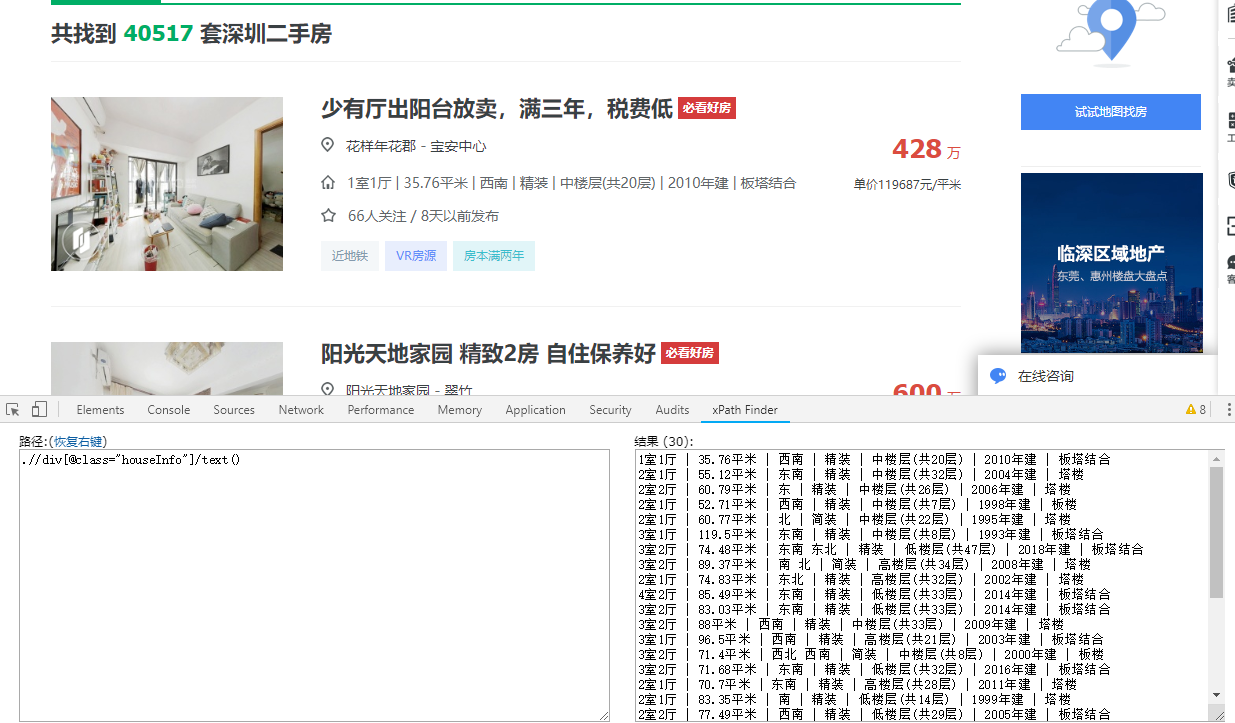Select result row with 74.48平米
The image size is (1235, 723).
click(890, 549)
